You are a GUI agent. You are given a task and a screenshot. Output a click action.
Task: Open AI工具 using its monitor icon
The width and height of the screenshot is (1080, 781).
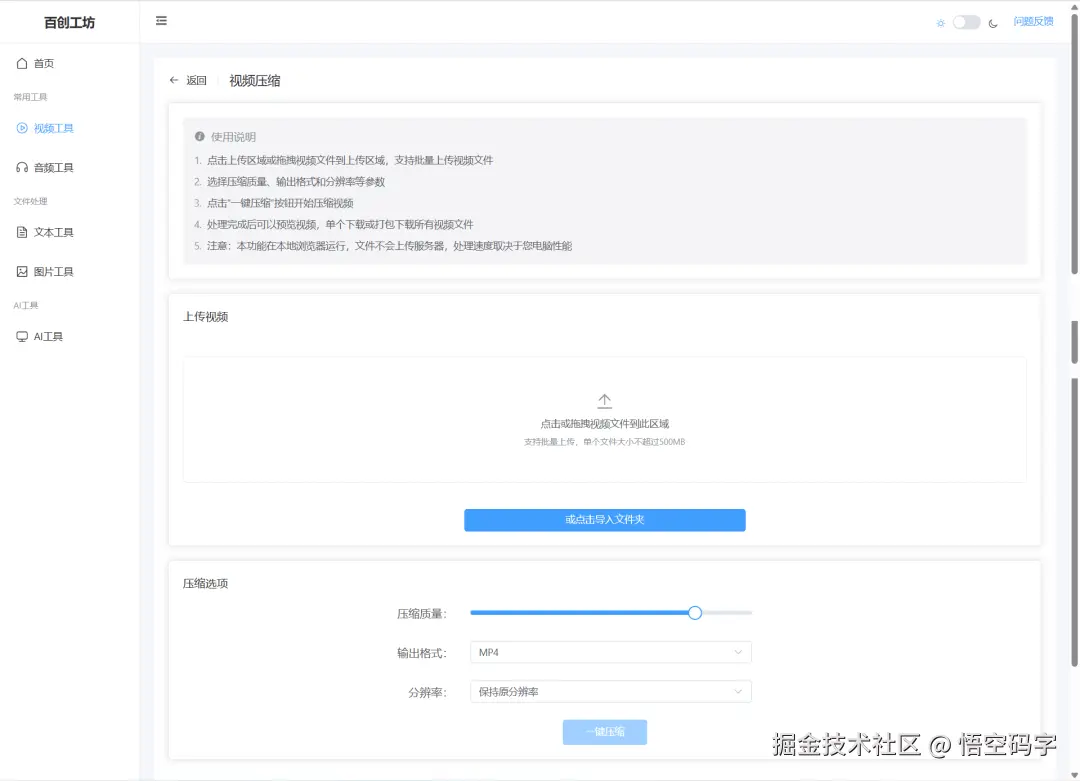pos(23,336)
